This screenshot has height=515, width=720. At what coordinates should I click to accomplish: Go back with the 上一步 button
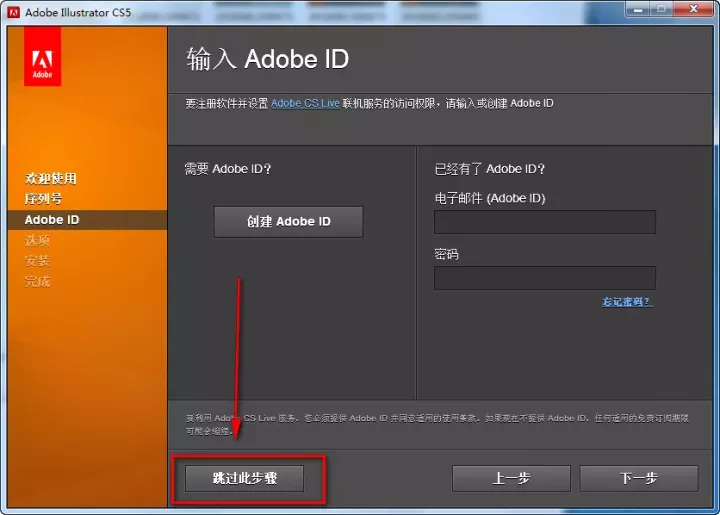pyautogui.click(x=511, y=479)
